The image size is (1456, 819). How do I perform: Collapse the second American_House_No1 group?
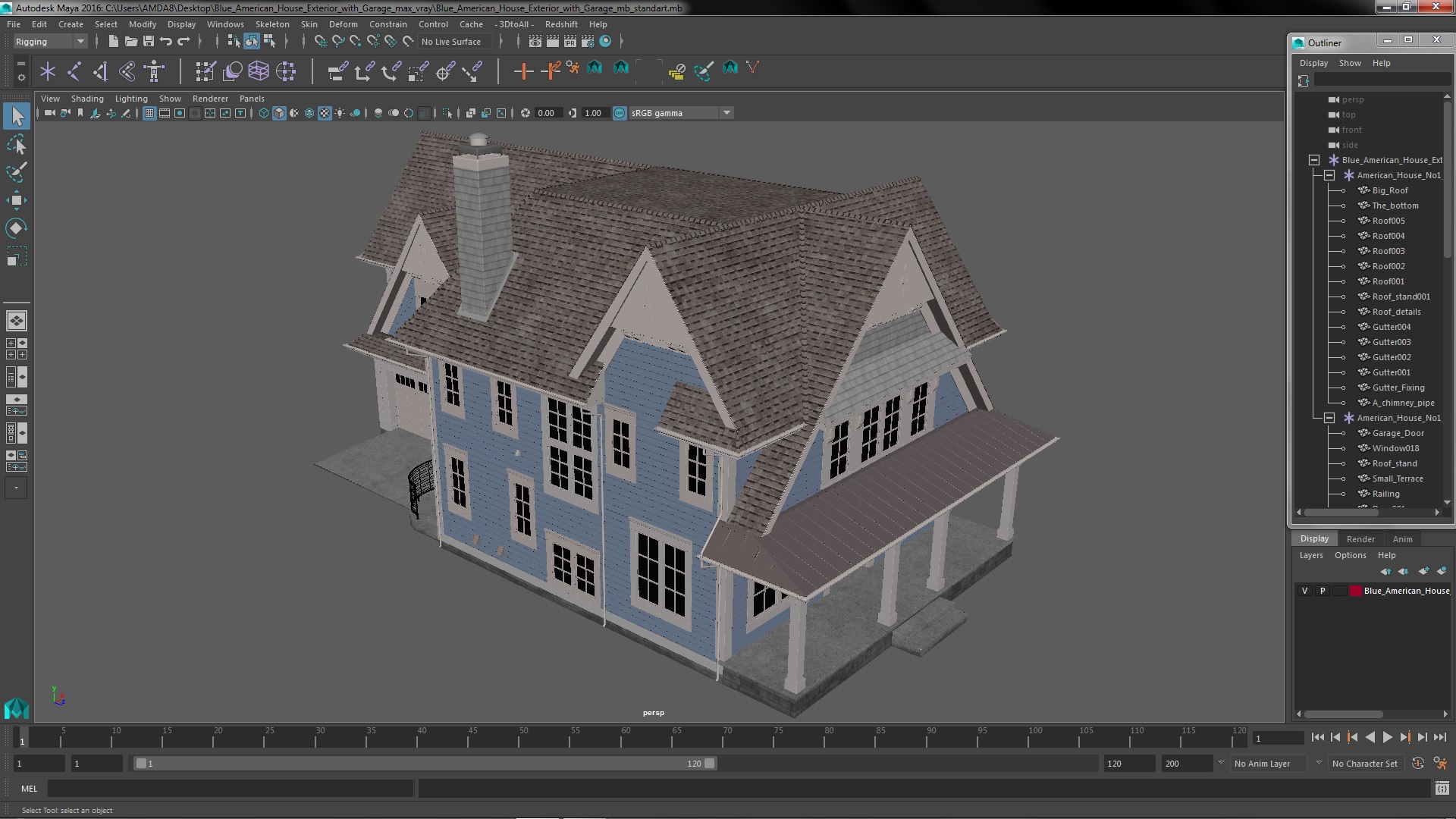[x=1329, y=418]
